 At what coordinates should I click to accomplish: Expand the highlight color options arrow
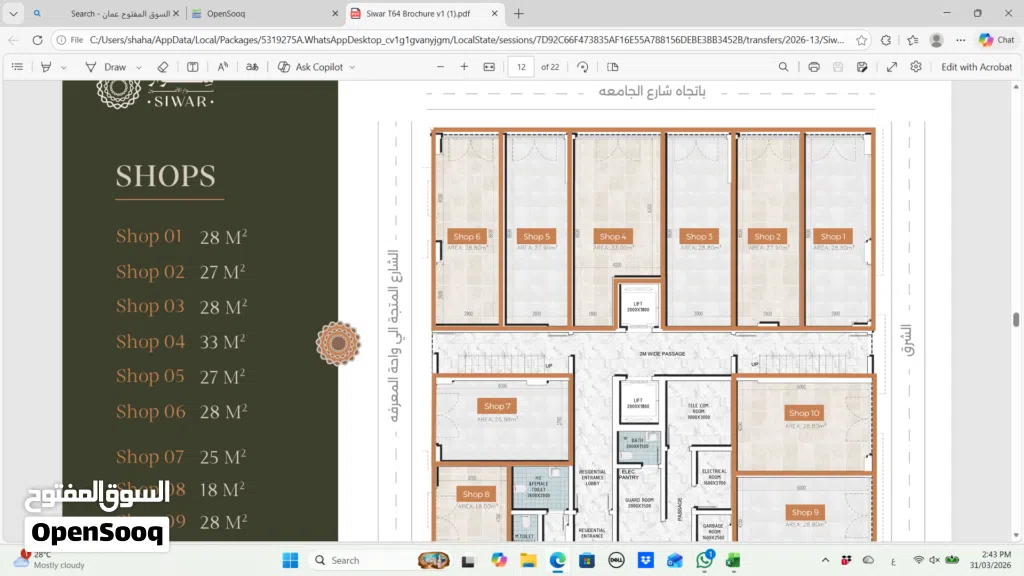tap(63, 67)
